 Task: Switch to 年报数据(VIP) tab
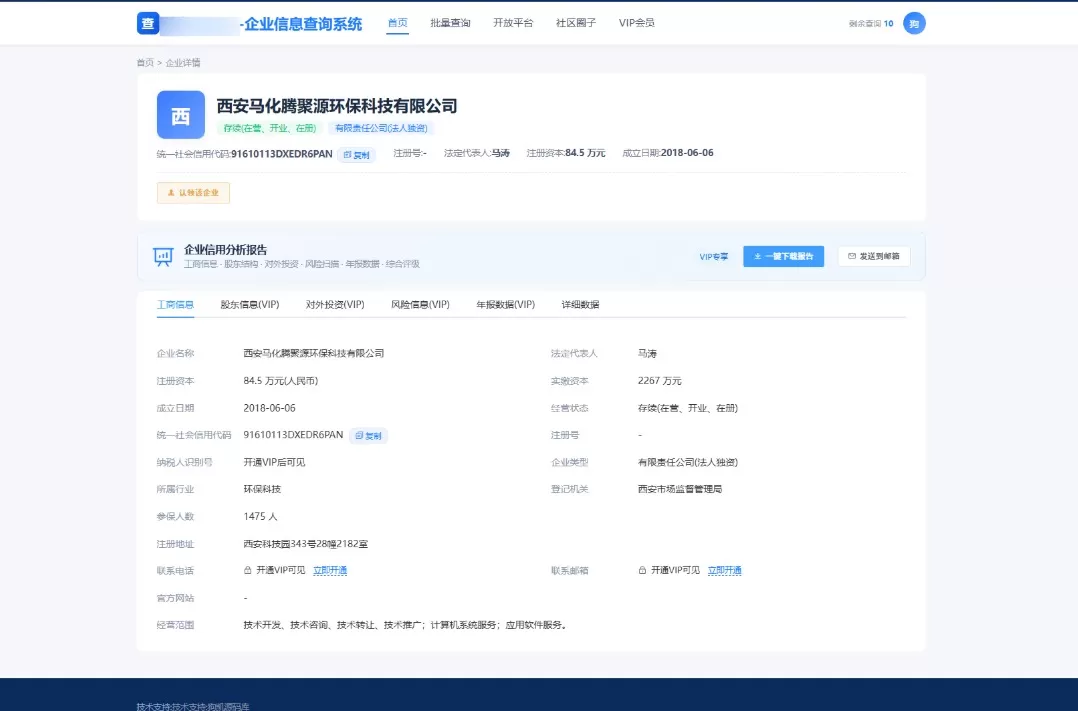(x=505, y=305)
